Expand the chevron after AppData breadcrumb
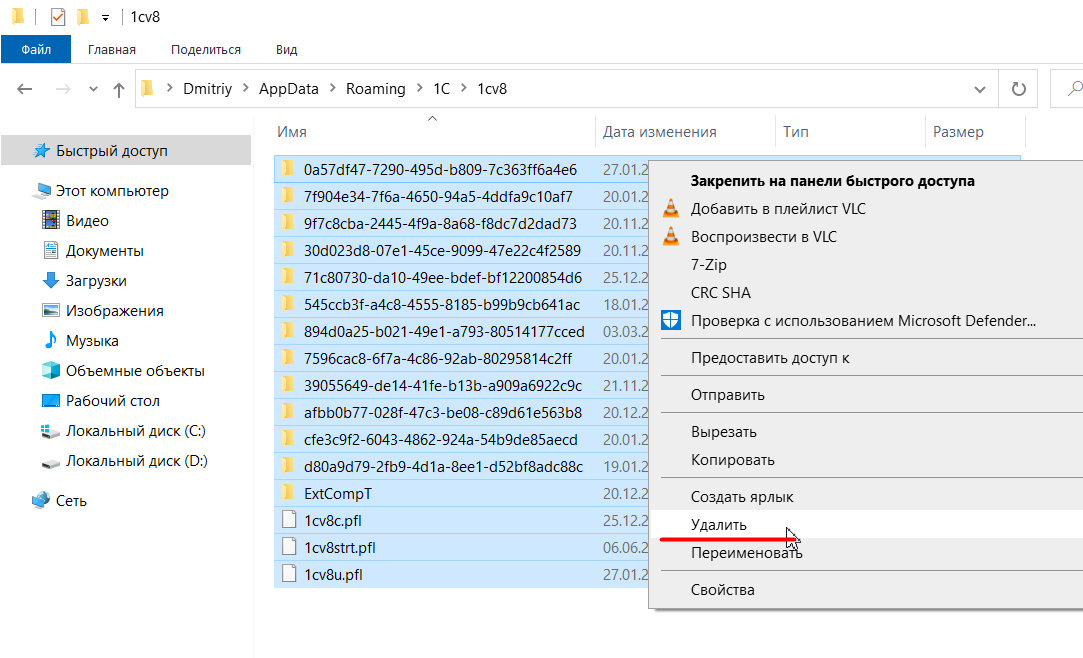 [333, 88]
